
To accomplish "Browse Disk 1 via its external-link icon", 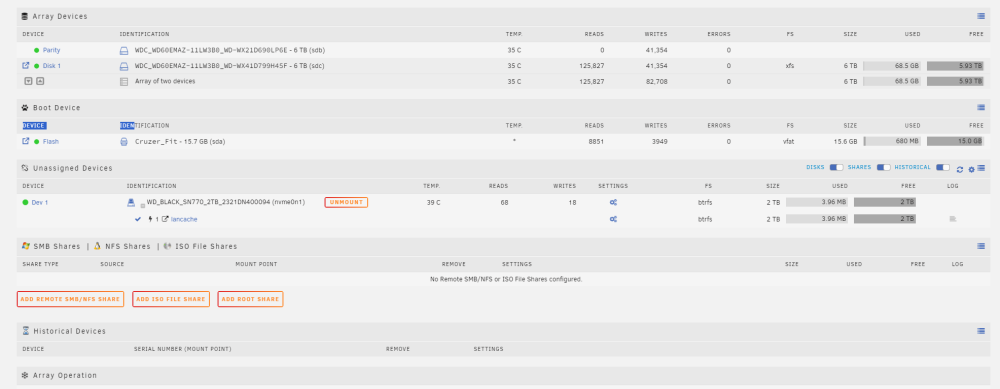I will pyautogui.click(x=26, y=65).
